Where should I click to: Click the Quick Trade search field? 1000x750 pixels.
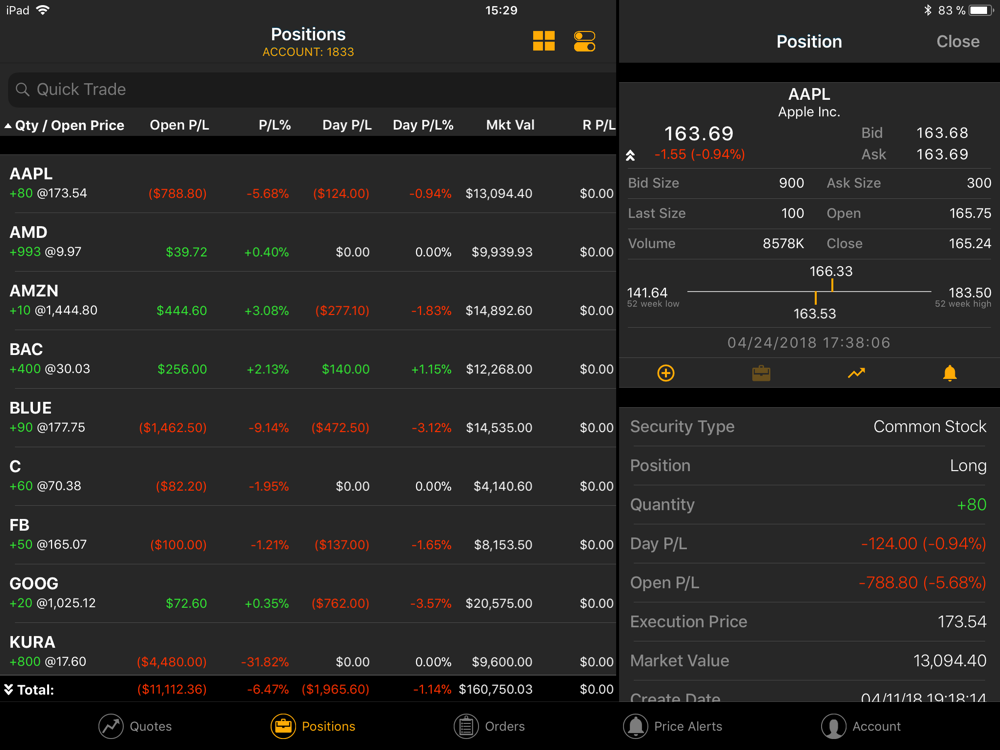click(x=312, y=89)
